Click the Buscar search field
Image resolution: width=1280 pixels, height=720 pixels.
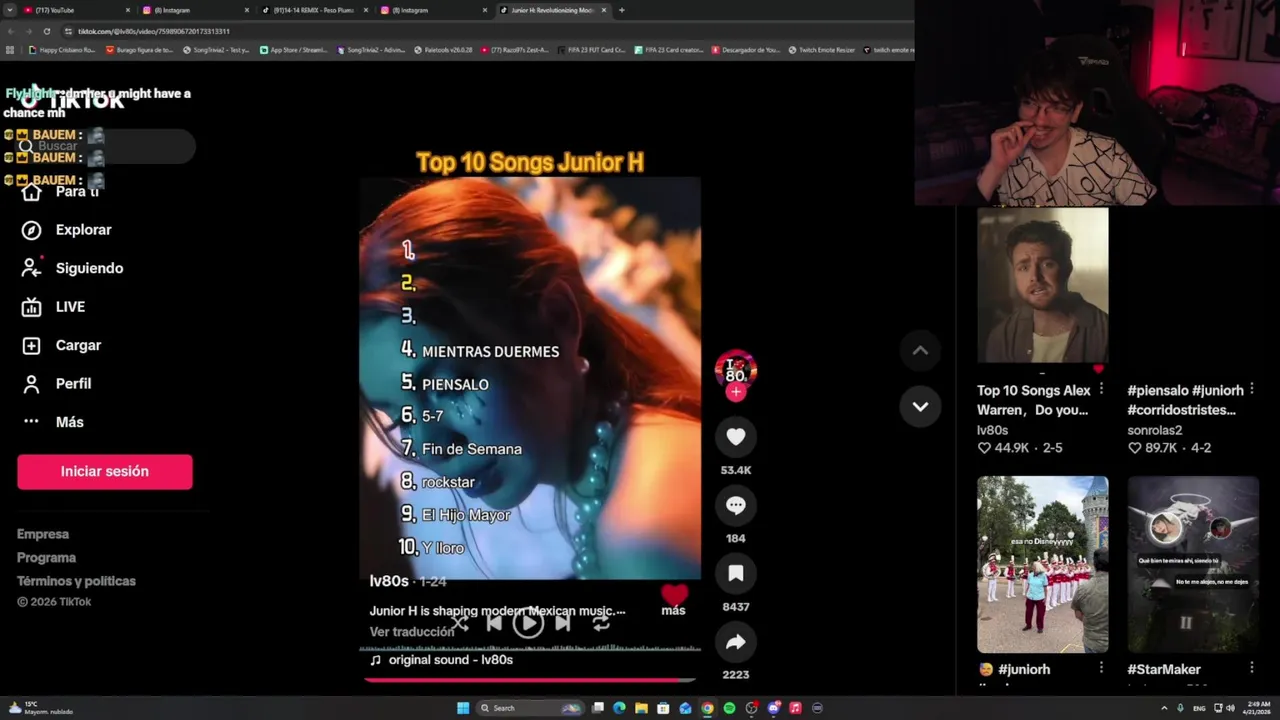pyautogui.click(x=105, y=146)
